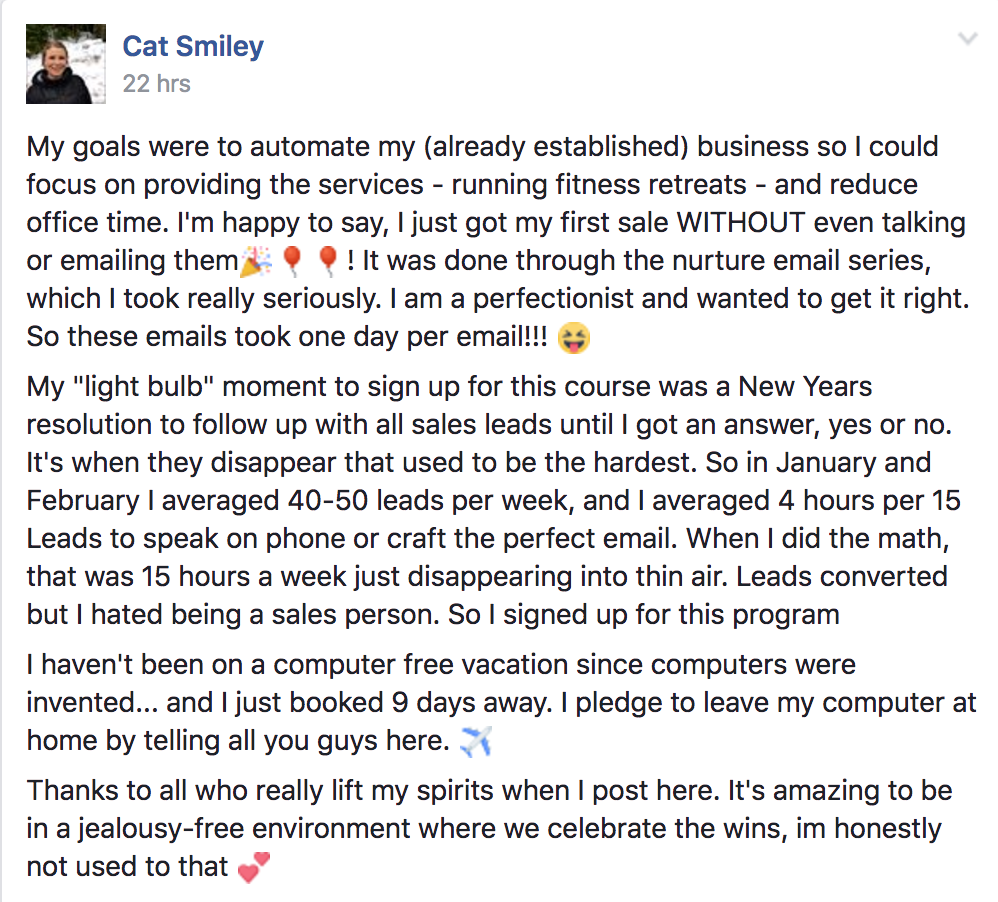Click the second red balloon emoji
This screenshot has height=902, width=998.
[x=326, y=261]
